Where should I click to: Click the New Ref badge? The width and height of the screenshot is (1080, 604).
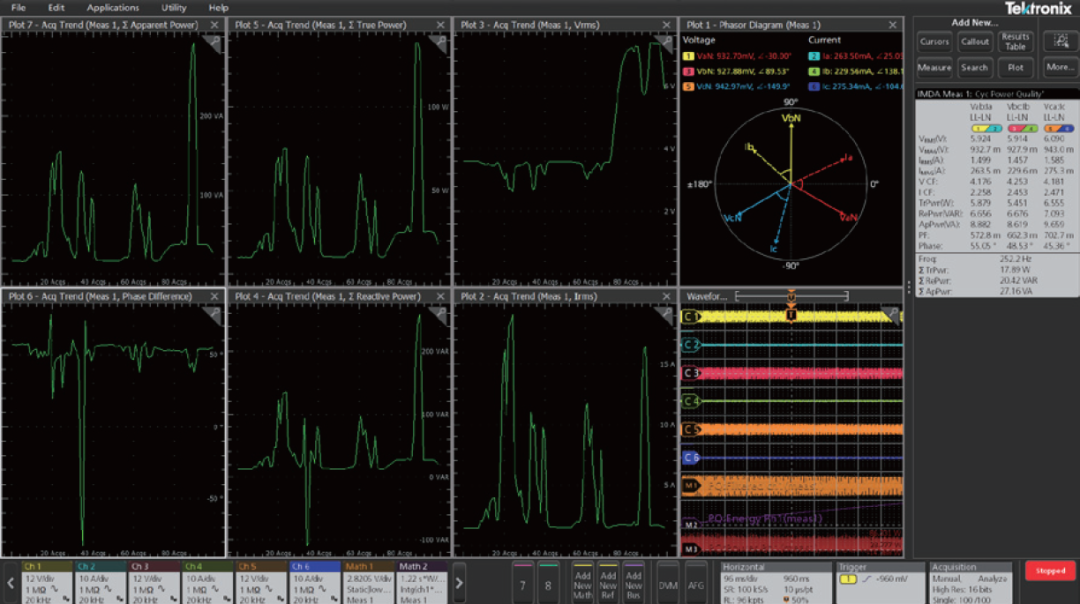tap(608, 584)
